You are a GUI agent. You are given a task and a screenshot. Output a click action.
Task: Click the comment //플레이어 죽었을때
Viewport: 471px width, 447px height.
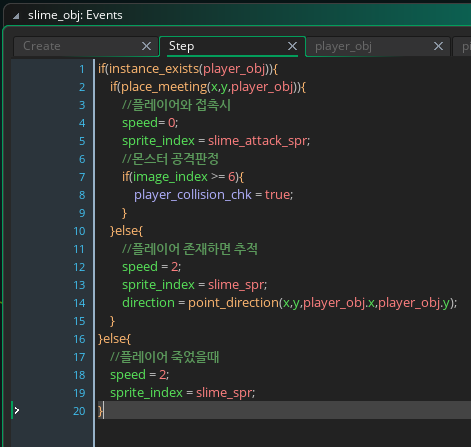point(165,357)
